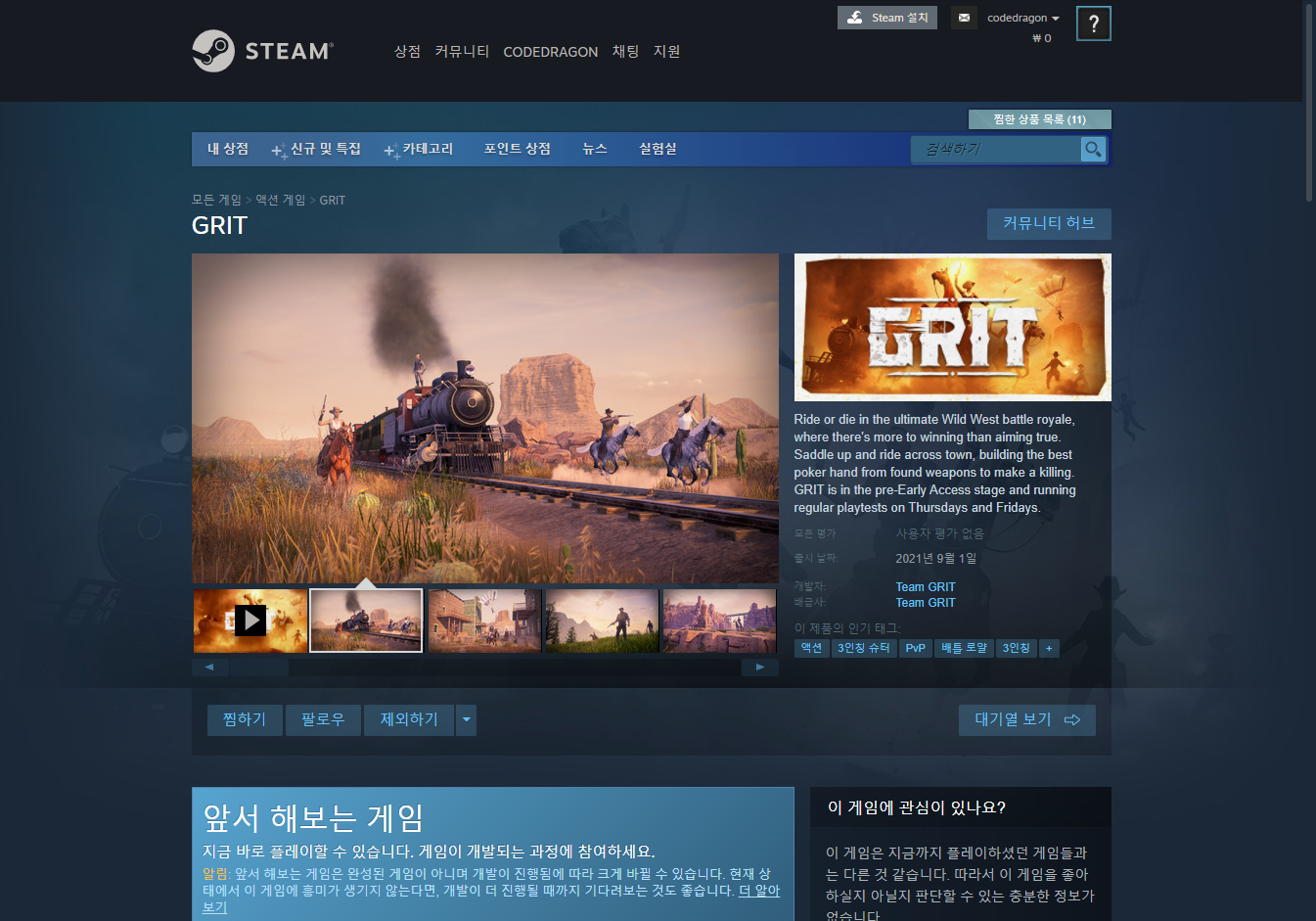Click the question mark help icon
Viewport: 1316px width, 921px height.
[x=1094, y=23]
